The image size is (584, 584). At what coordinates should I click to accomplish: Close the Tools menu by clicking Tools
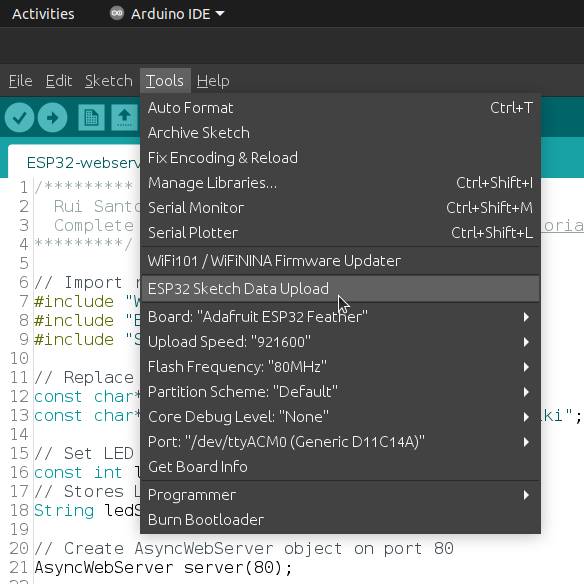(x=165, y=81)
